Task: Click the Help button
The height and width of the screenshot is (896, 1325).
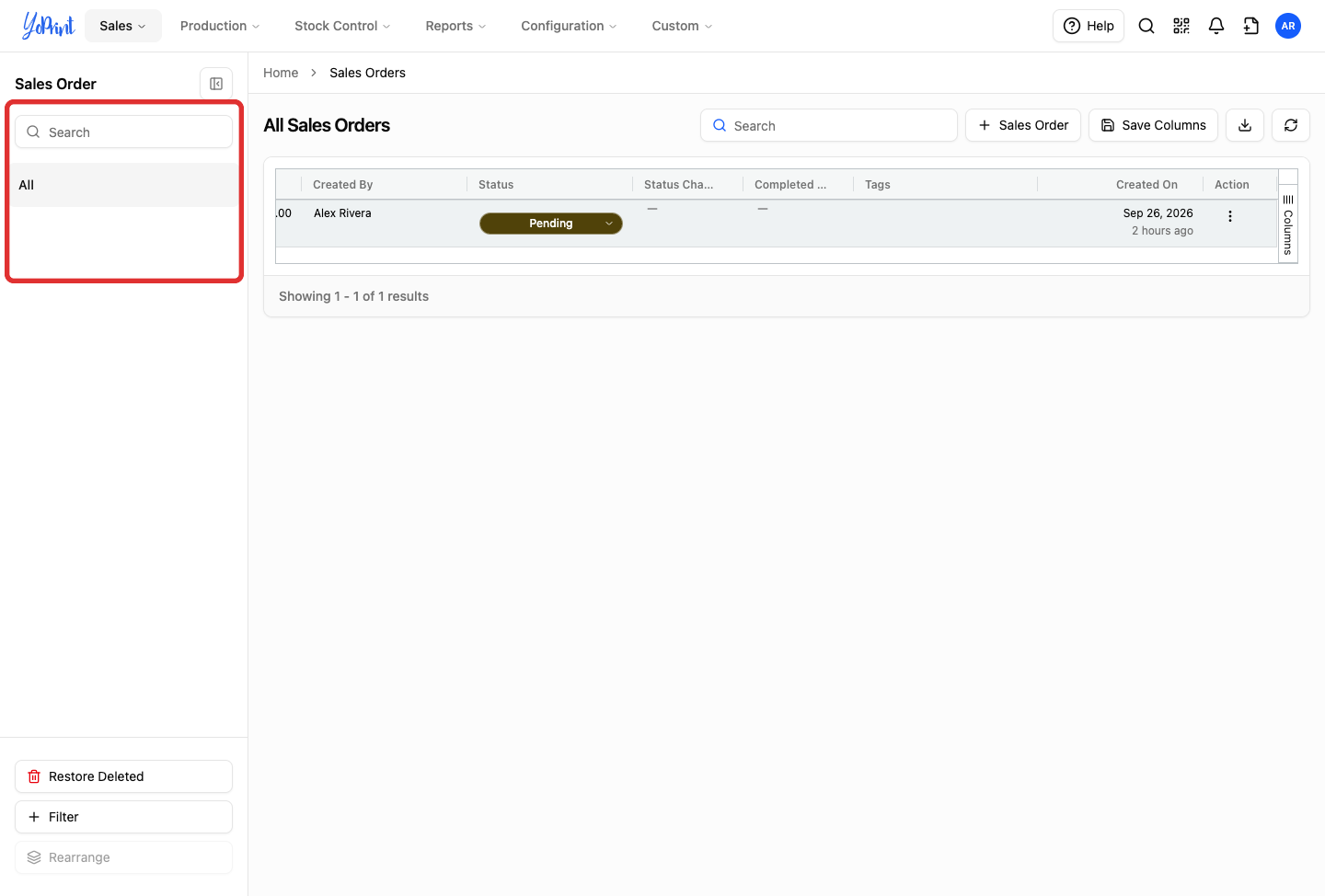Action: coord(1089,26)
